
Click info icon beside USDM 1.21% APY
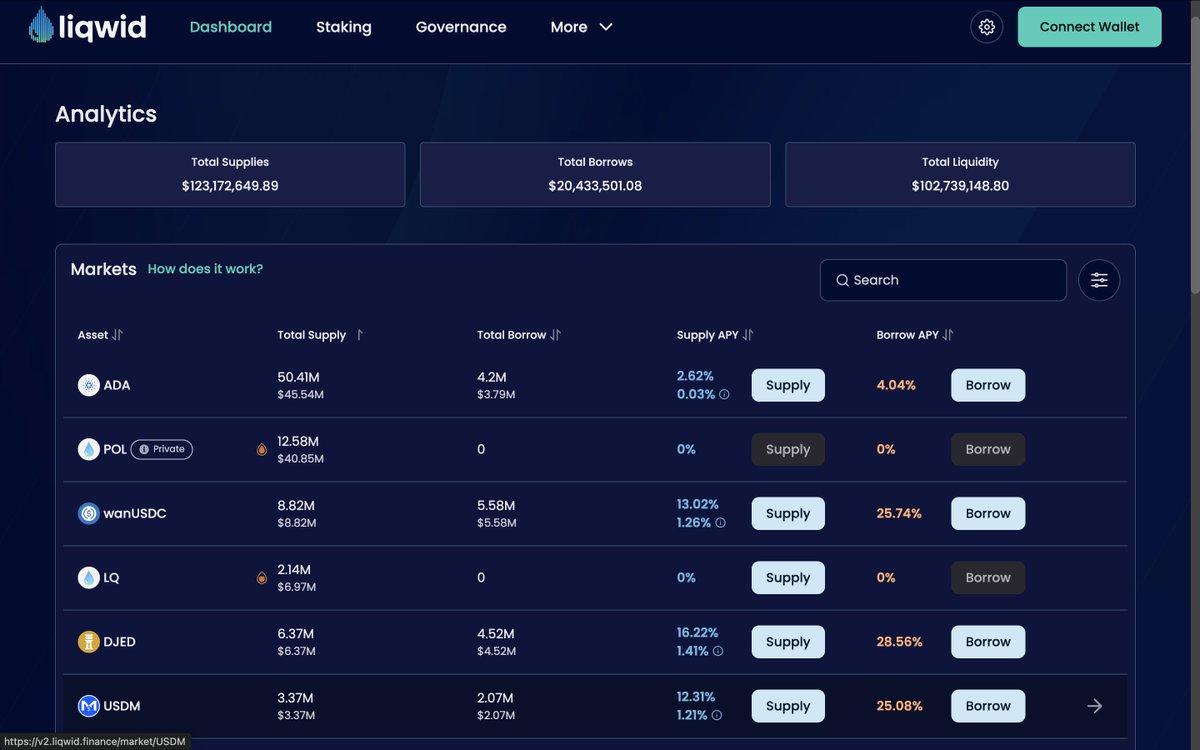(x=717, y=715)
